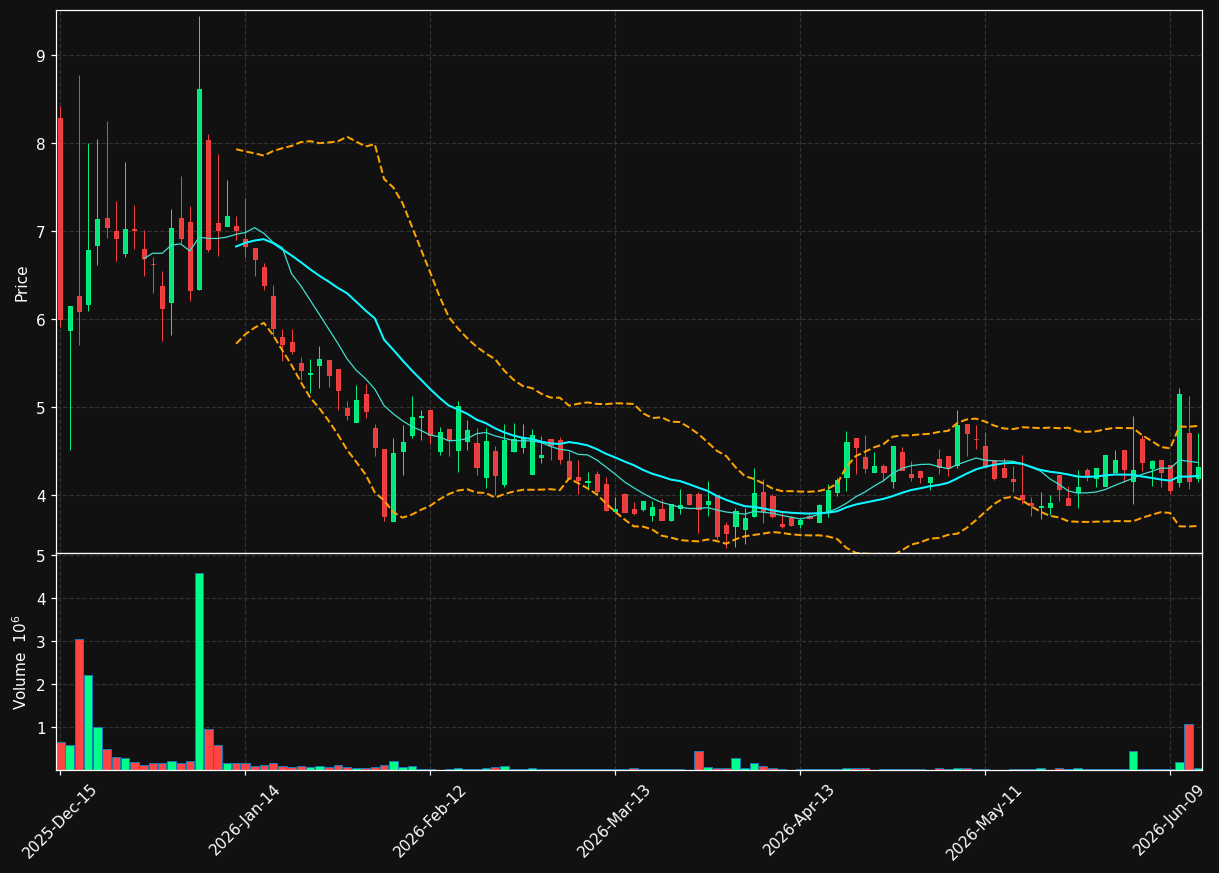Select the 2025-Dec-15 date label
1219x873 pixels.
[x=59, y=821]
